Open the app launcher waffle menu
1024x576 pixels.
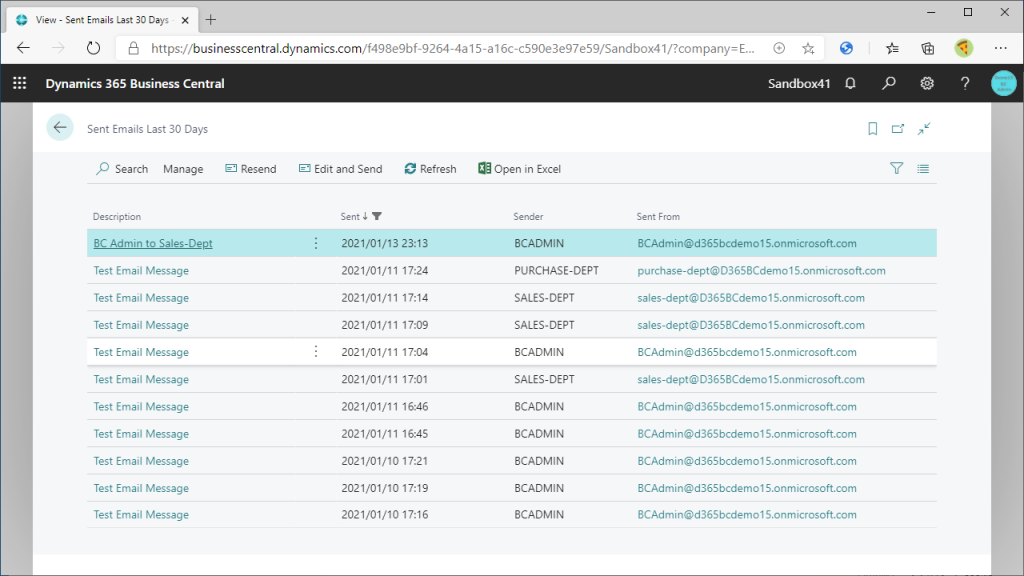point(20,83)
